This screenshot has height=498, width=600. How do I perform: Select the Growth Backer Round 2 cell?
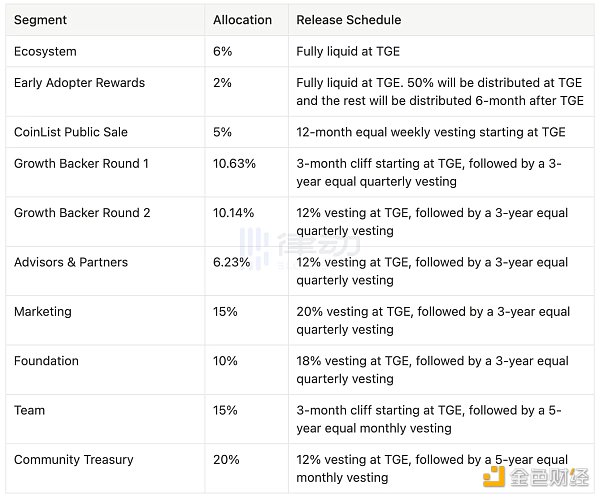point(82,213)
